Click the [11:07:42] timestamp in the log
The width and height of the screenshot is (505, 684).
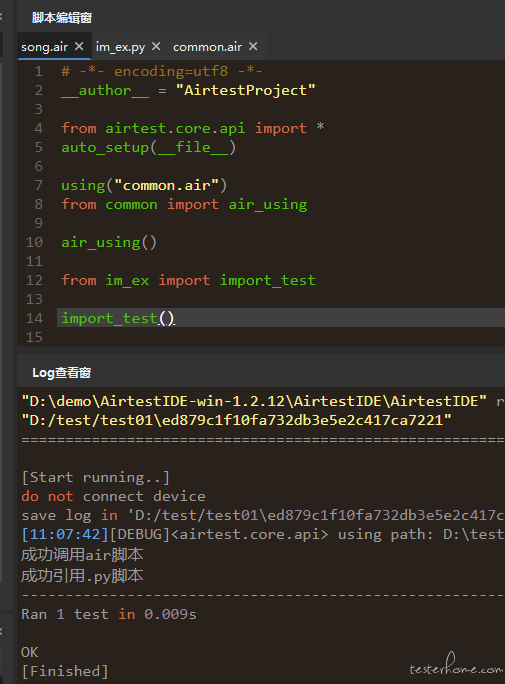[65, 534]
